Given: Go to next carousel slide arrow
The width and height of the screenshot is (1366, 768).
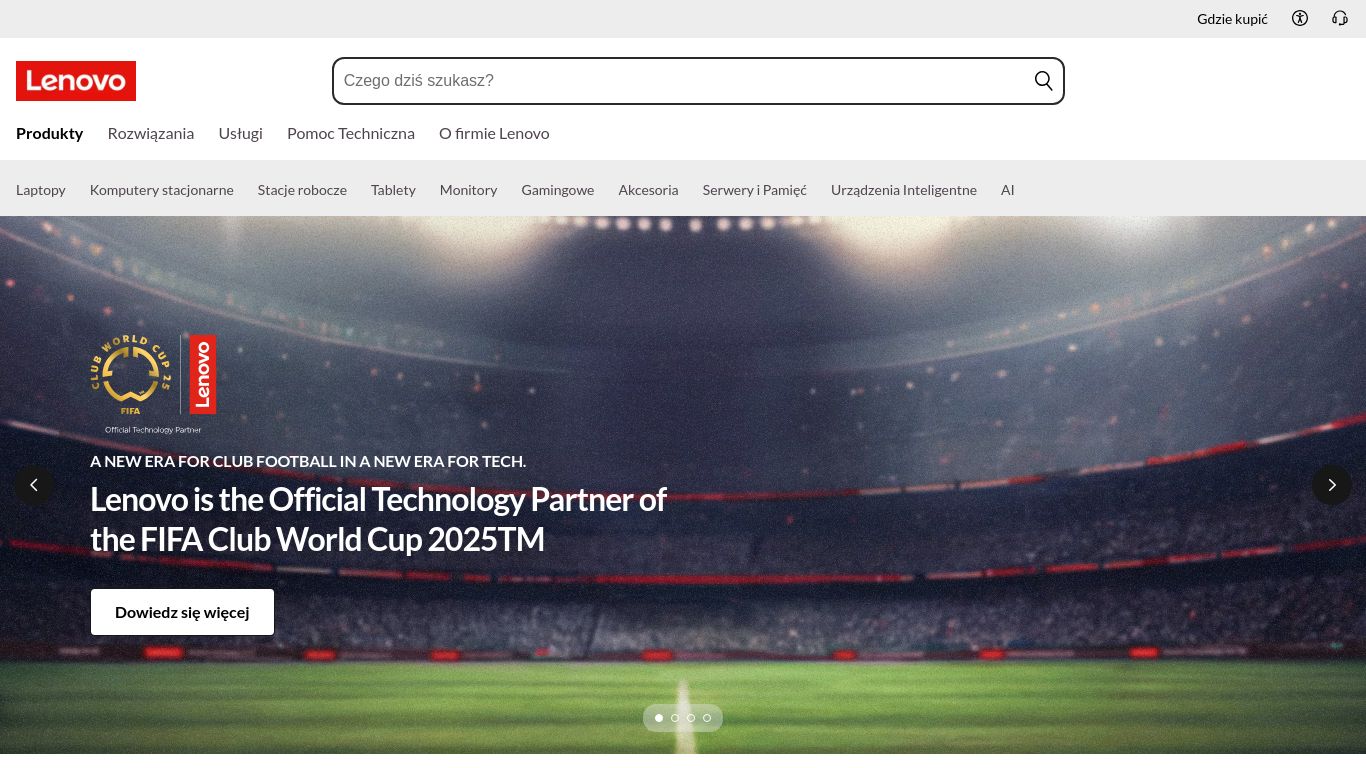Looking at the screenshot, I should click(x=1332, y=485).
